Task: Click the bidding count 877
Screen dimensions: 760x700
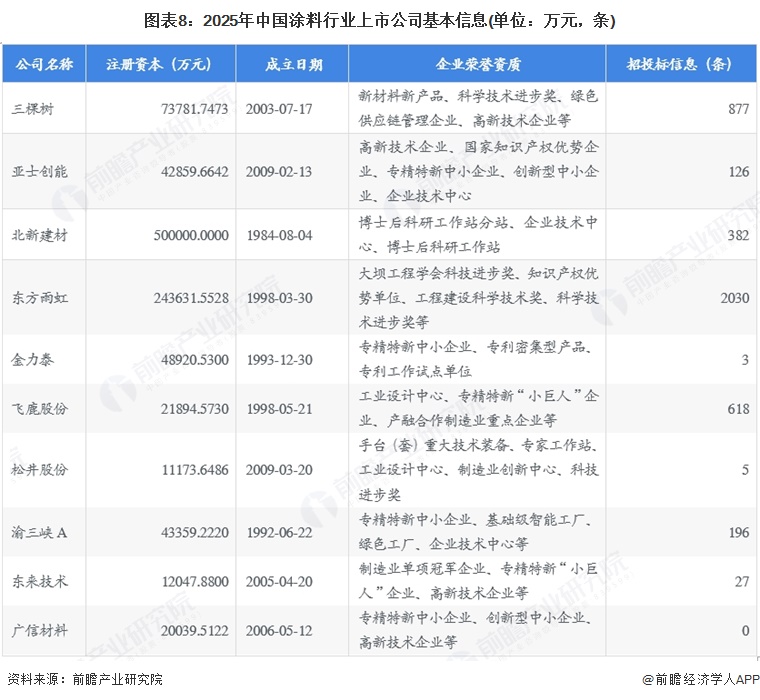Action: [739, 109]
